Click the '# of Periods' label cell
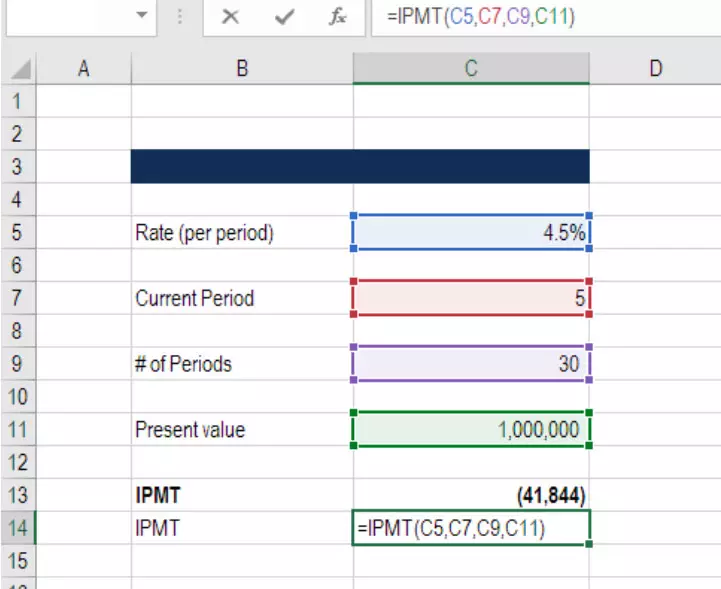 point(242,364)
